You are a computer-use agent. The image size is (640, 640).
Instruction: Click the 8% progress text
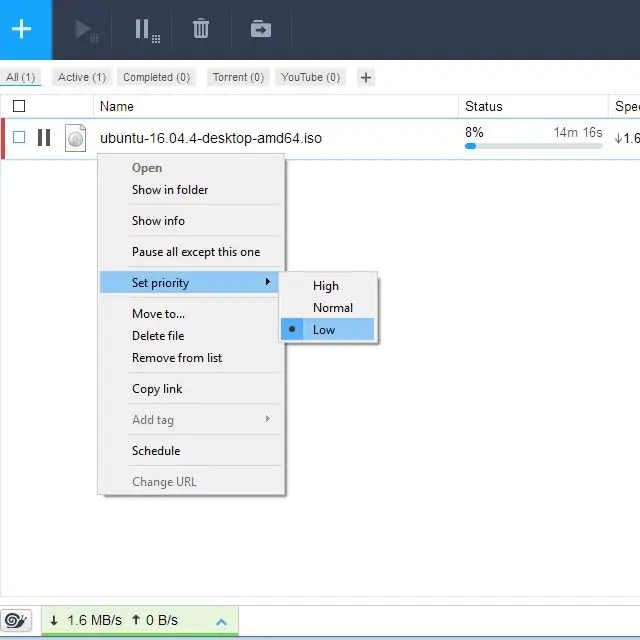474,132
